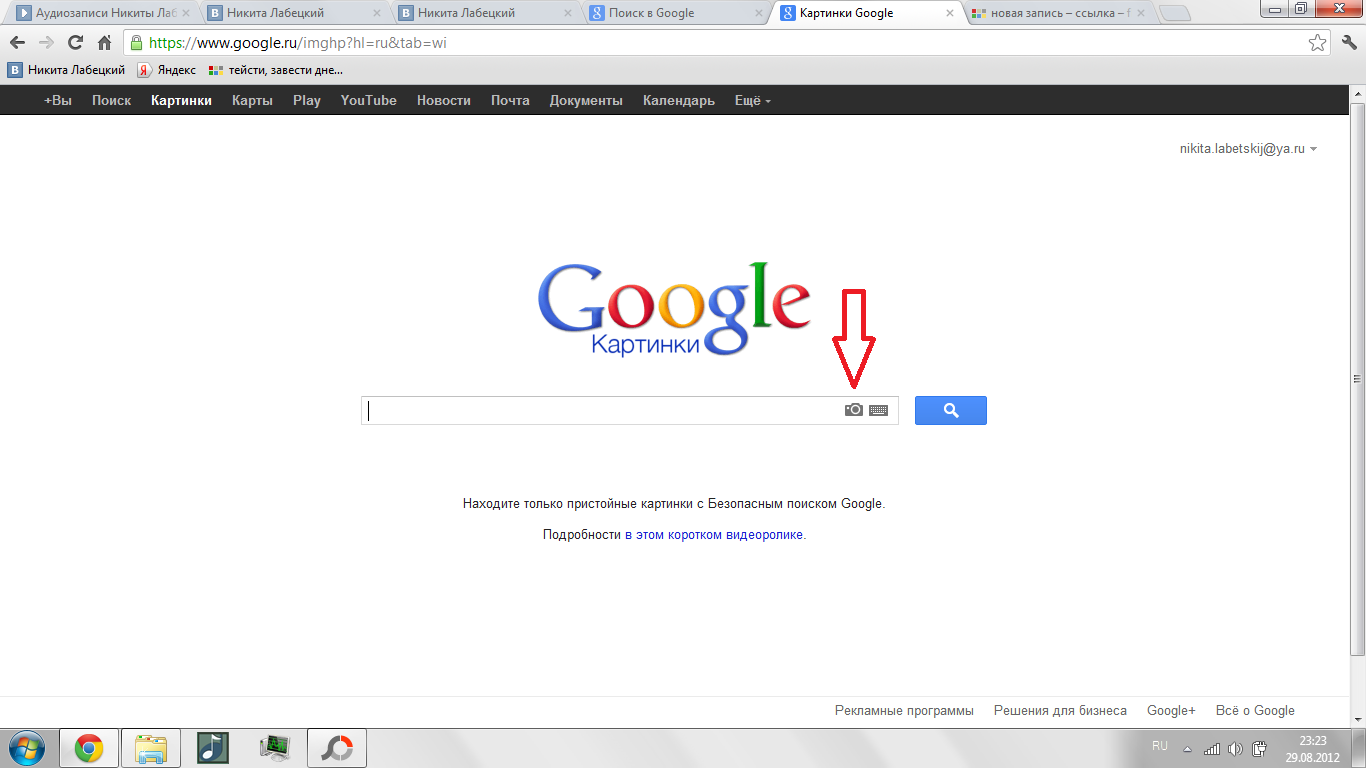Screen dimensions: 1366x768
Task: Click the page vertical scrollbar
Action: coord(1357,379)
